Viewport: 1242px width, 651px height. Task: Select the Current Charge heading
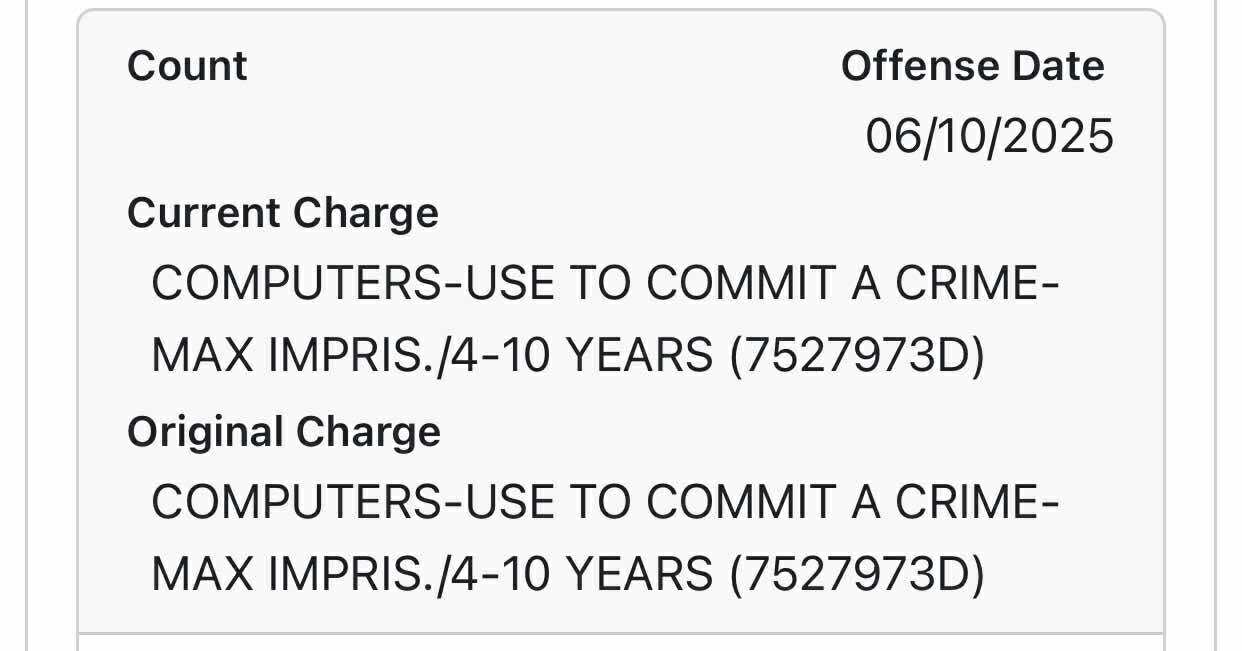click(x=283, y=213)
